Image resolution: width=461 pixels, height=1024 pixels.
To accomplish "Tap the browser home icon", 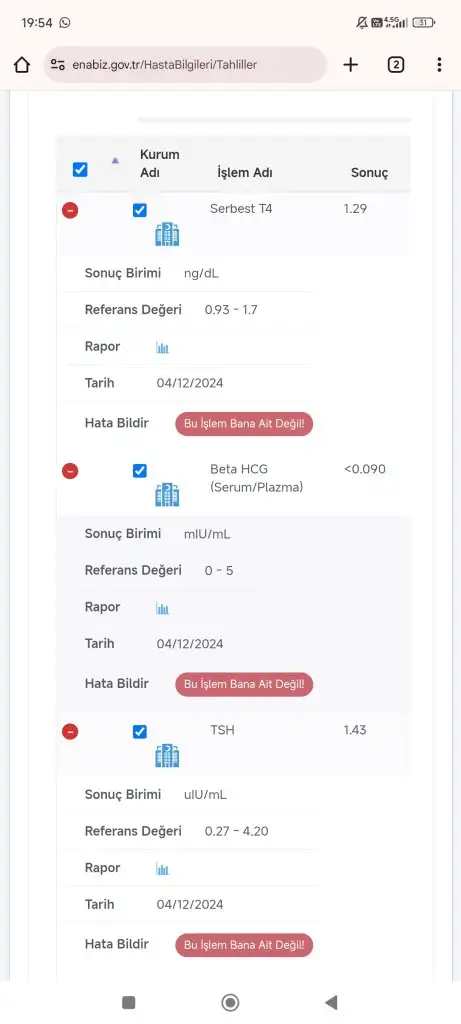I will coord(22,65).
